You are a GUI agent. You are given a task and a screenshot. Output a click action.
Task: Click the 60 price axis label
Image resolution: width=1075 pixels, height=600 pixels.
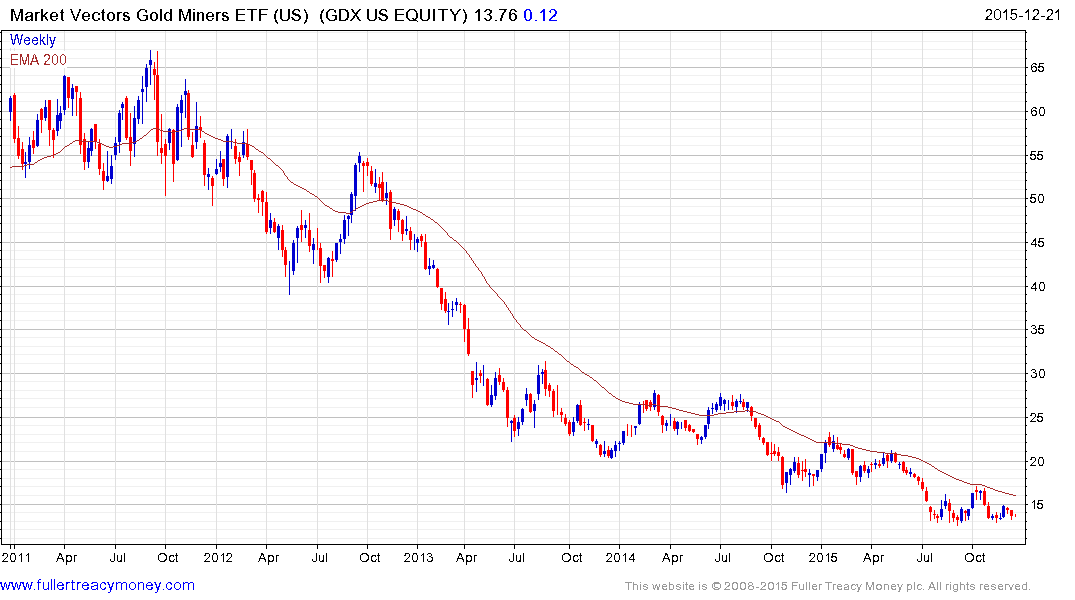pos(1037,112)
